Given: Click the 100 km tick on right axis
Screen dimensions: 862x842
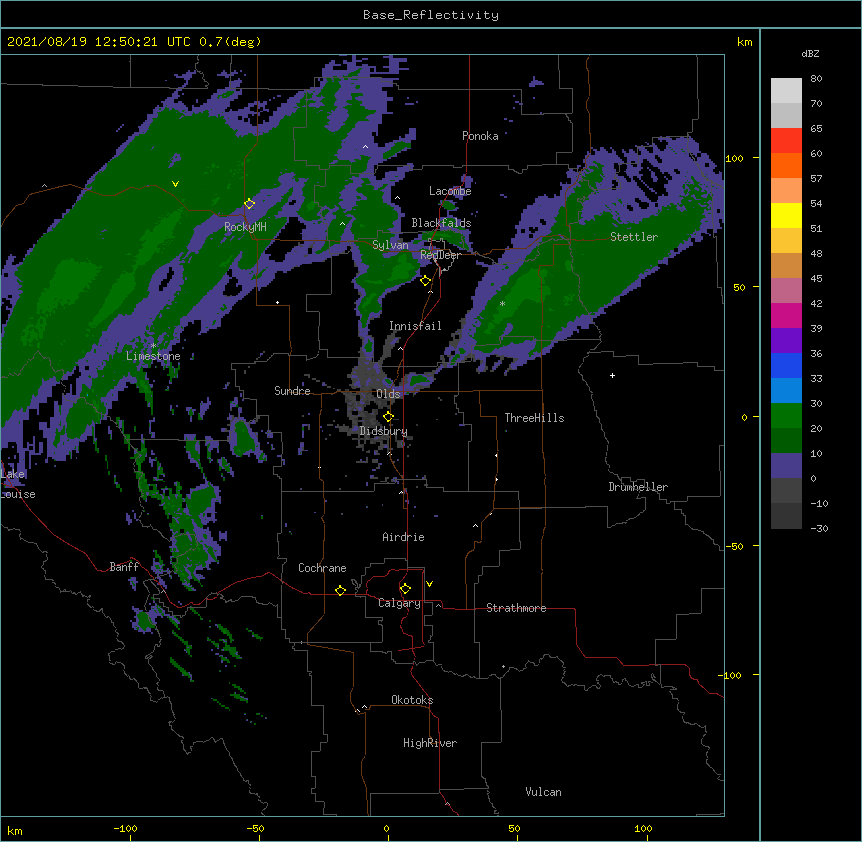Looking at the screenshot, I should click(734, 158).
